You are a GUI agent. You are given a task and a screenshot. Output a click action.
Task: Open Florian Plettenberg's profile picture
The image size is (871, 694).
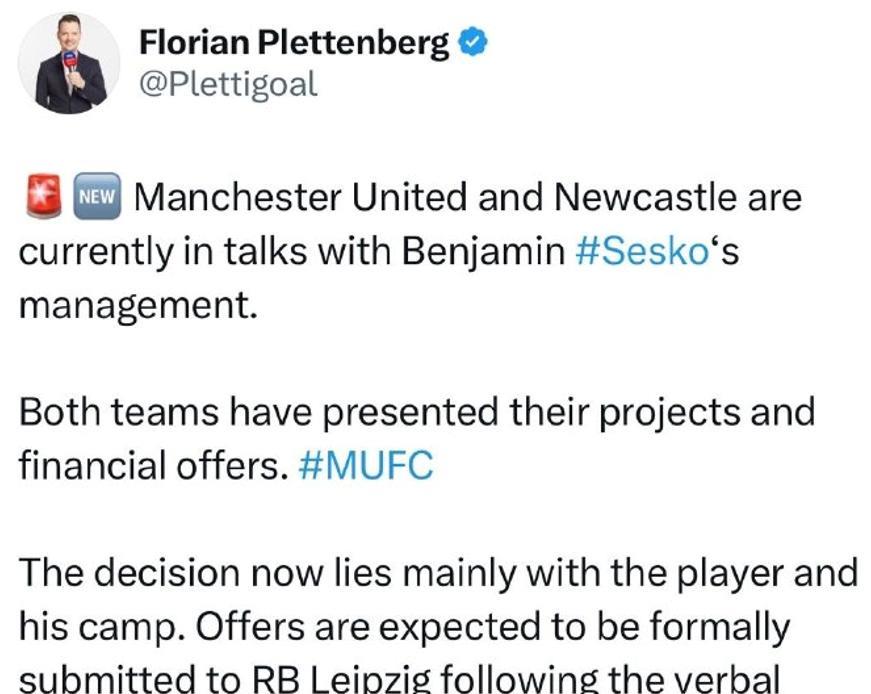[70, 64]
